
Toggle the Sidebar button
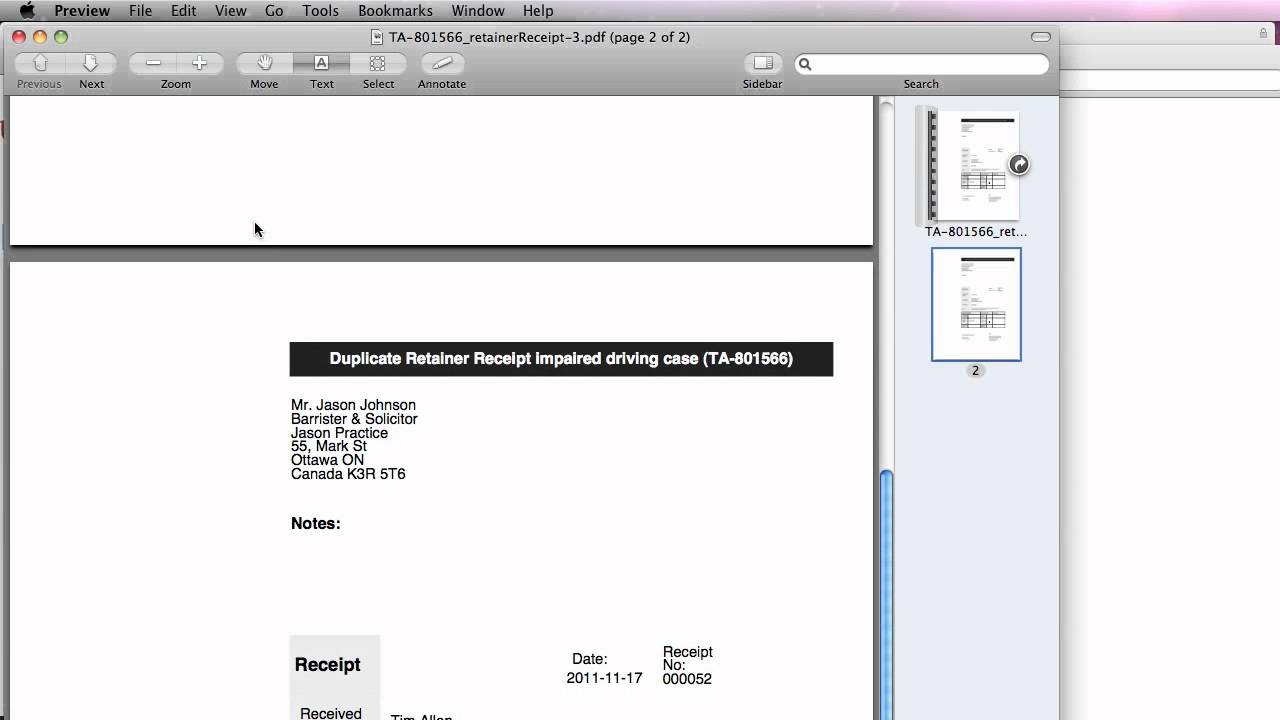point(763,63)
